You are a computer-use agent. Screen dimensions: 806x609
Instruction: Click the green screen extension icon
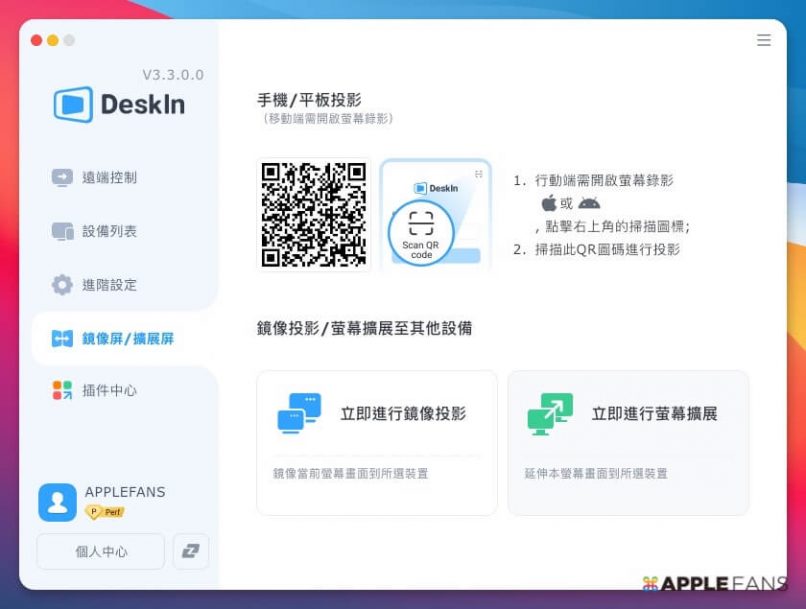(550, 413)
